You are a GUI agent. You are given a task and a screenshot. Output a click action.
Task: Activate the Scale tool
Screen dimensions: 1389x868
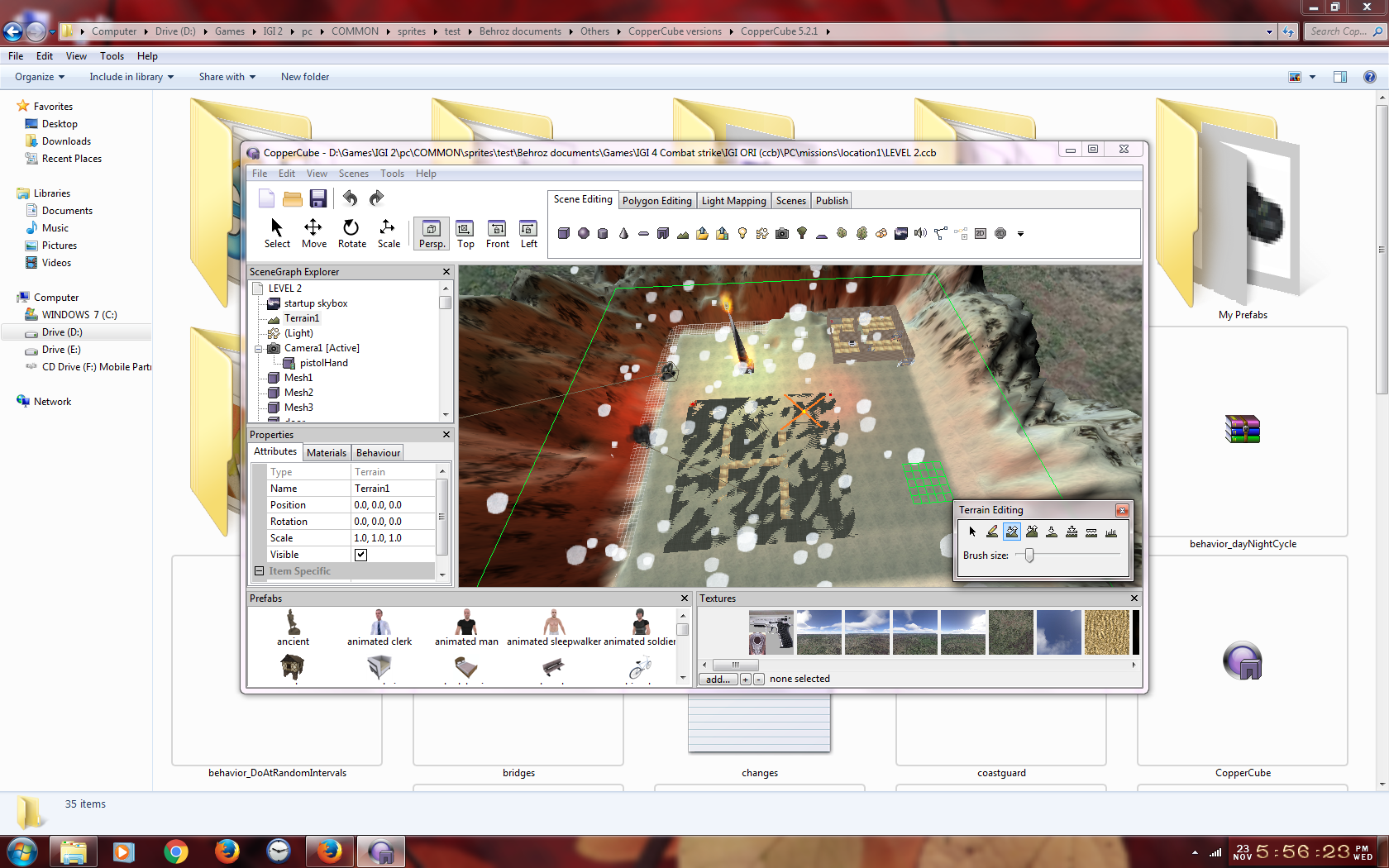[389, 233]
